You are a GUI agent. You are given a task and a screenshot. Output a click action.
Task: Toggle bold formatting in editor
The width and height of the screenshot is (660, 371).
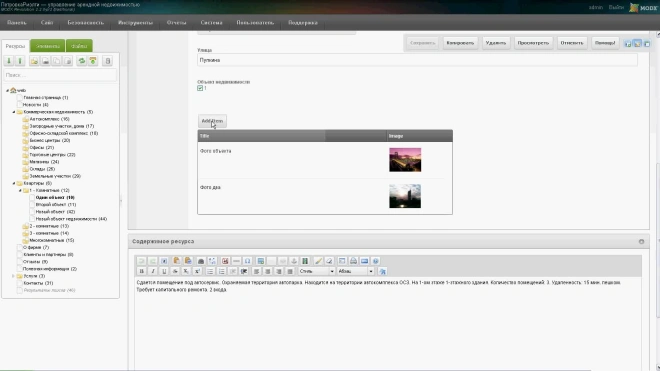point(142,271)
